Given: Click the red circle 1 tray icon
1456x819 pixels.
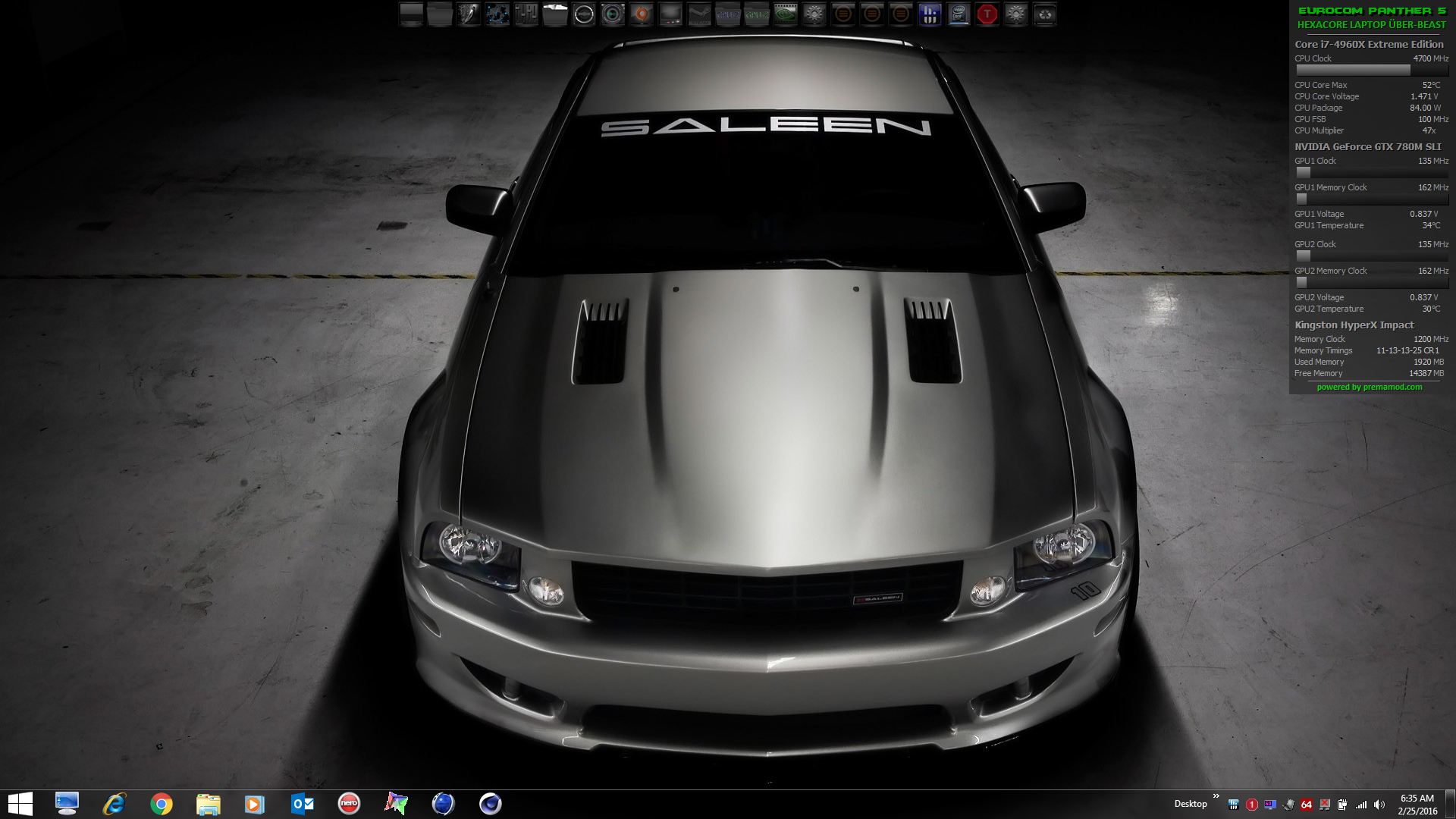Looking at the screenshot, I should 1252,805.
